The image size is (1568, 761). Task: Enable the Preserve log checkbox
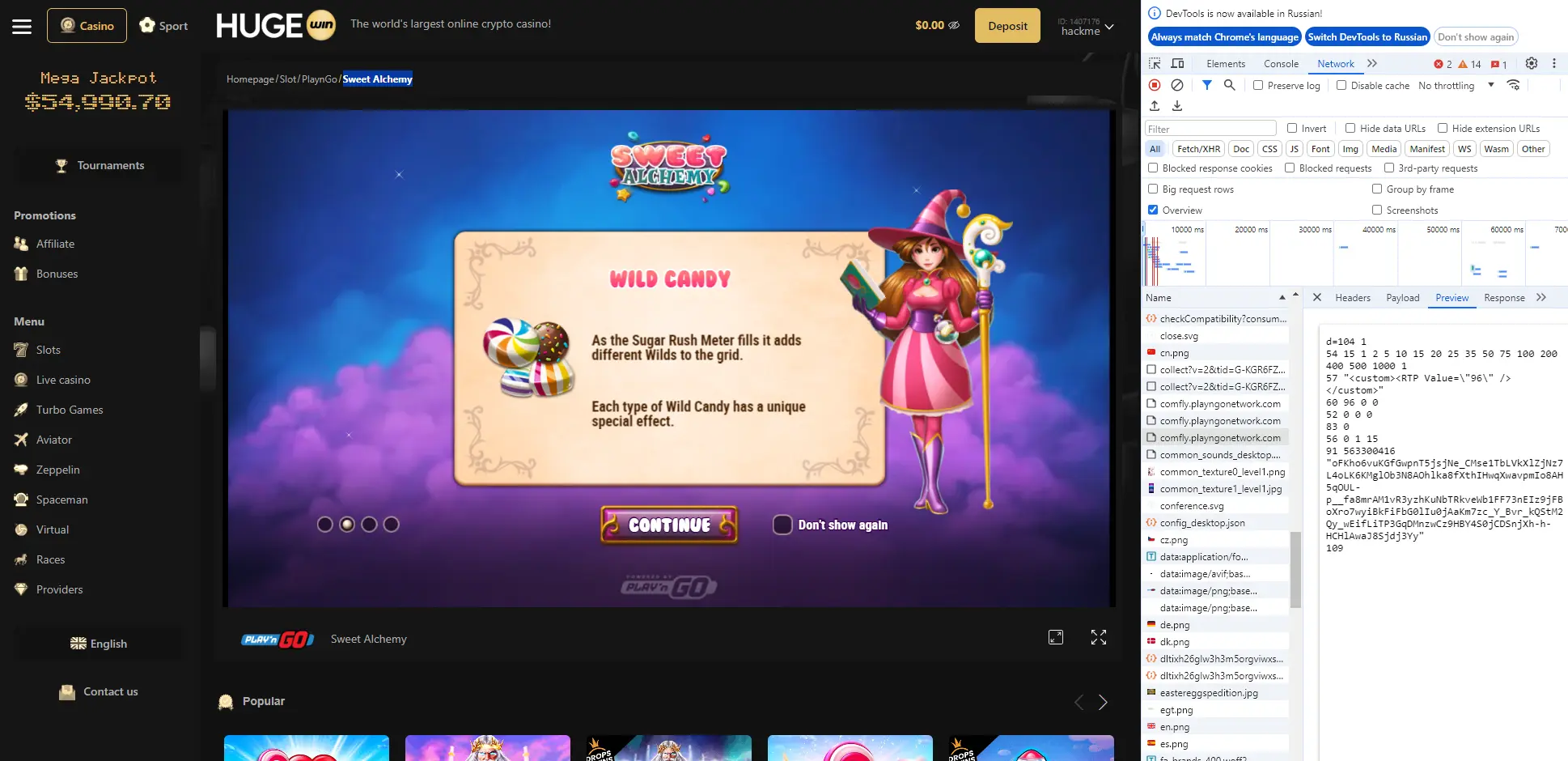(x=1258, y=85)
